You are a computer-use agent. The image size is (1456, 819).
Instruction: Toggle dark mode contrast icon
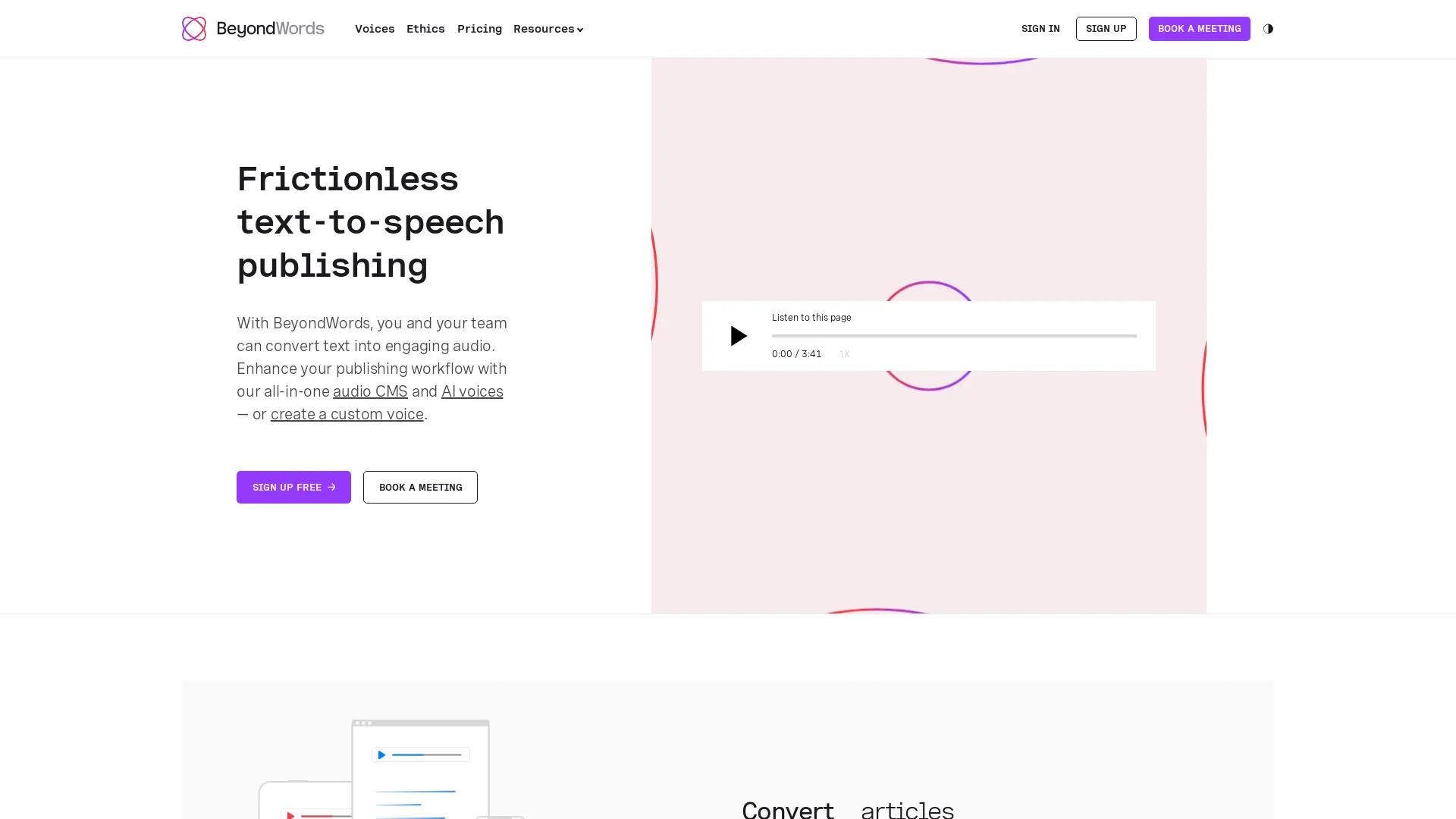[x=1268, y=29]
